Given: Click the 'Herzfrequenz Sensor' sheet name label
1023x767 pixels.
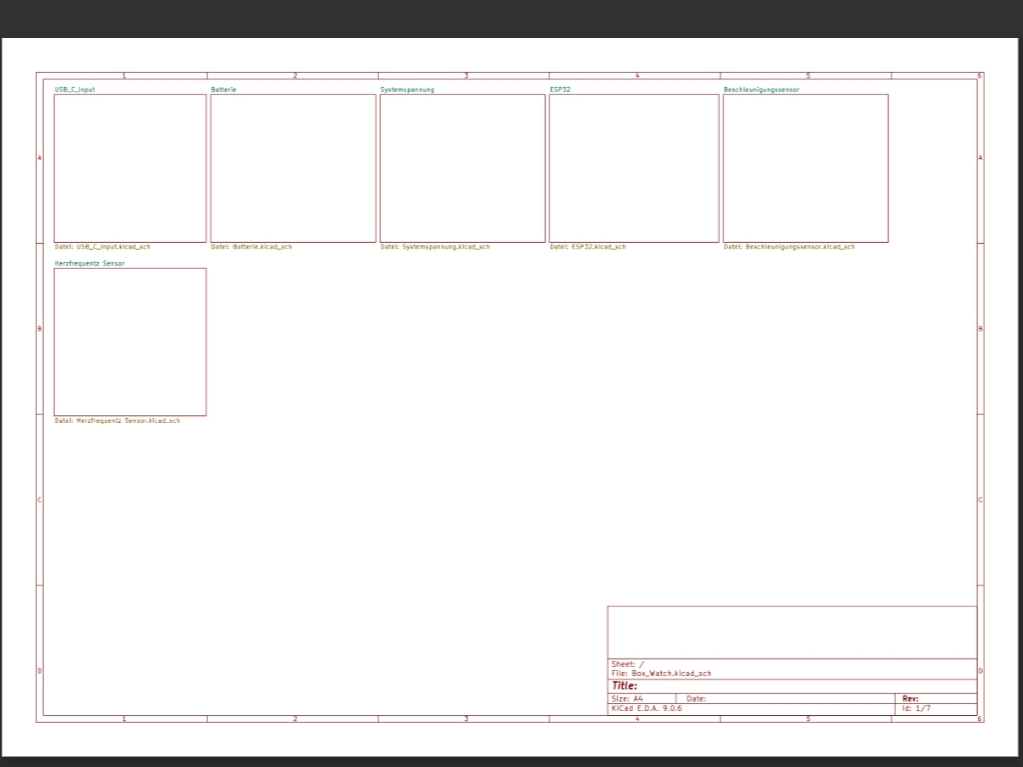Looking at the screenshot, I should click(x=90, y=264).
